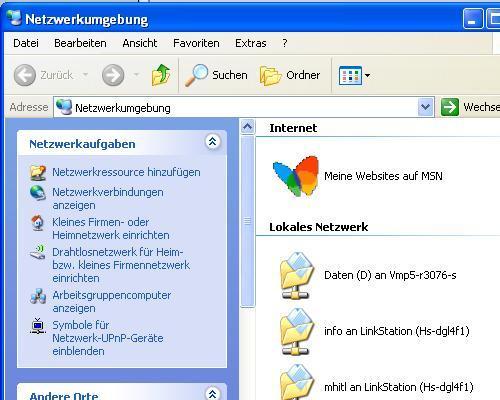Select info an LinkStation network folder
Image resolution: width=500 pixels, height=400 pixels.
tap(374, 331)
